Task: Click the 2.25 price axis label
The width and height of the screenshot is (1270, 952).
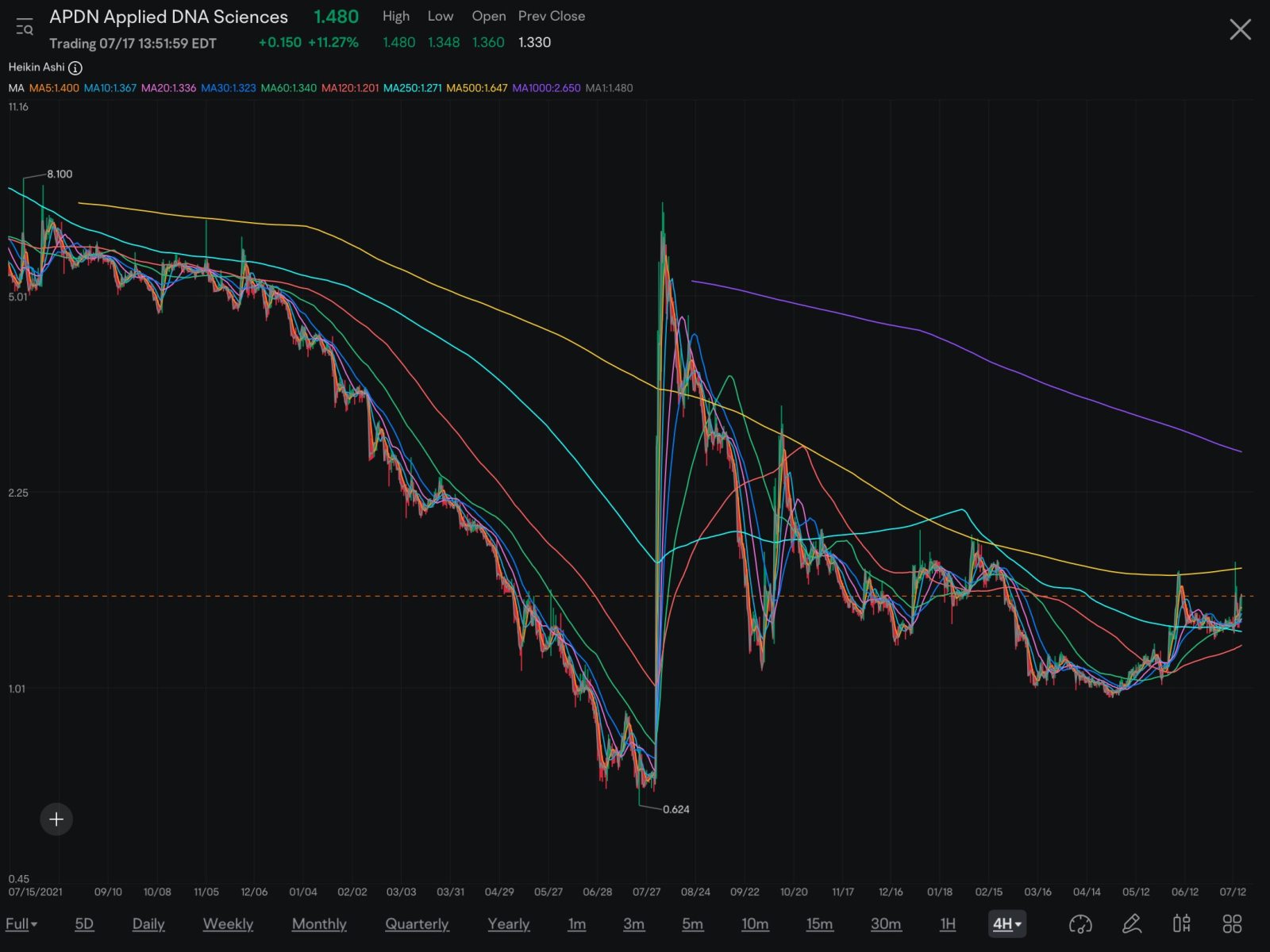Action: click(x=18, y=493)
